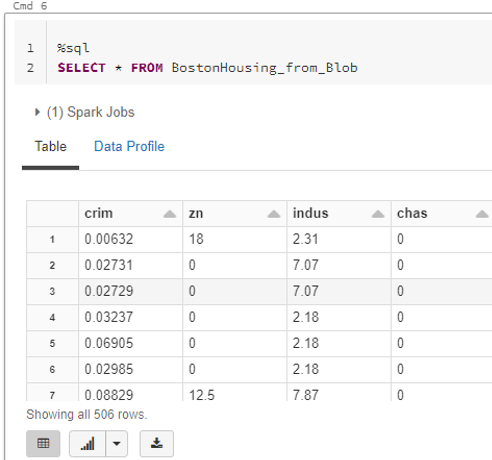
Task: Open the Data Profile tab
Action: pos(129,146)
